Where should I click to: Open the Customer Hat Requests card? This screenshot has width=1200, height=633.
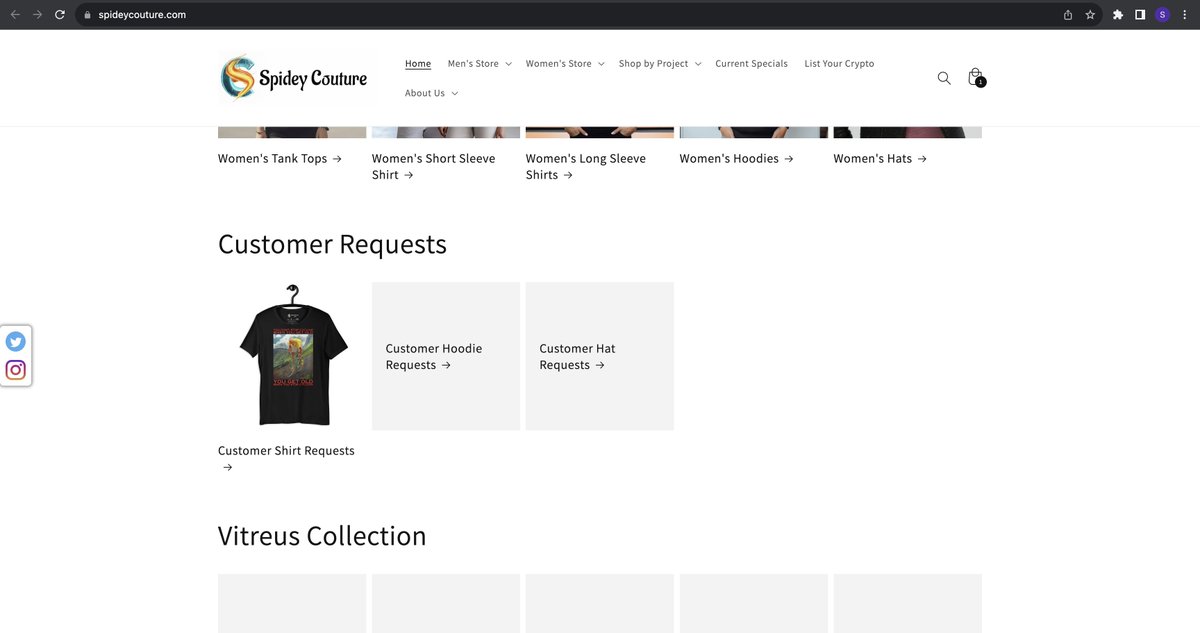coord(600,356)
